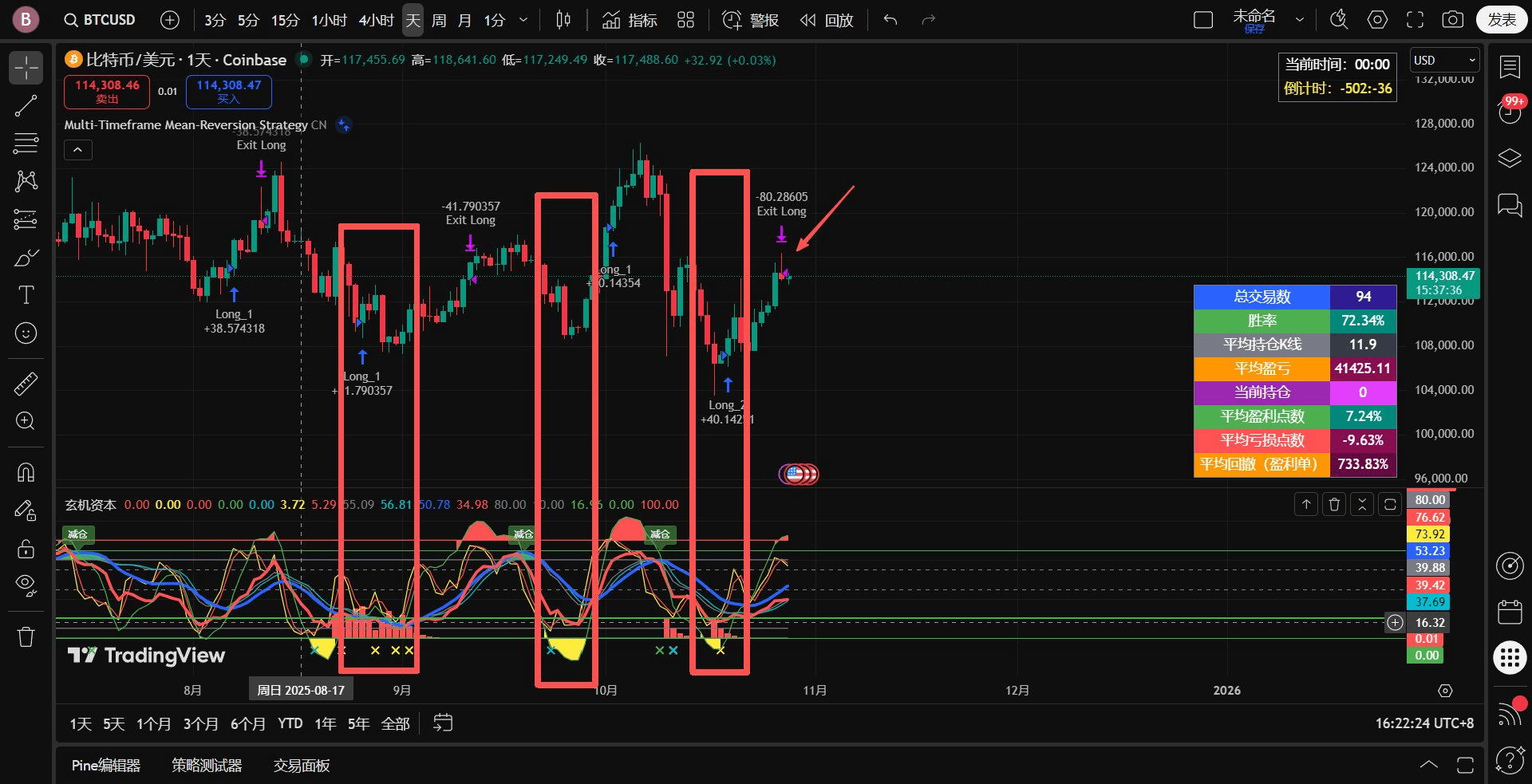Open the Alerts (警报) button
The image size is (1532, 784).
[x=750, y=20]
